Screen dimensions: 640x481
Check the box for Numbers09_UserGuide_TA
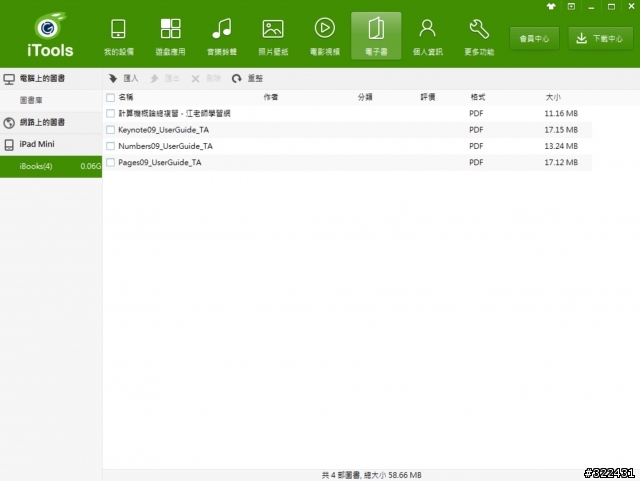coord(110,146)
